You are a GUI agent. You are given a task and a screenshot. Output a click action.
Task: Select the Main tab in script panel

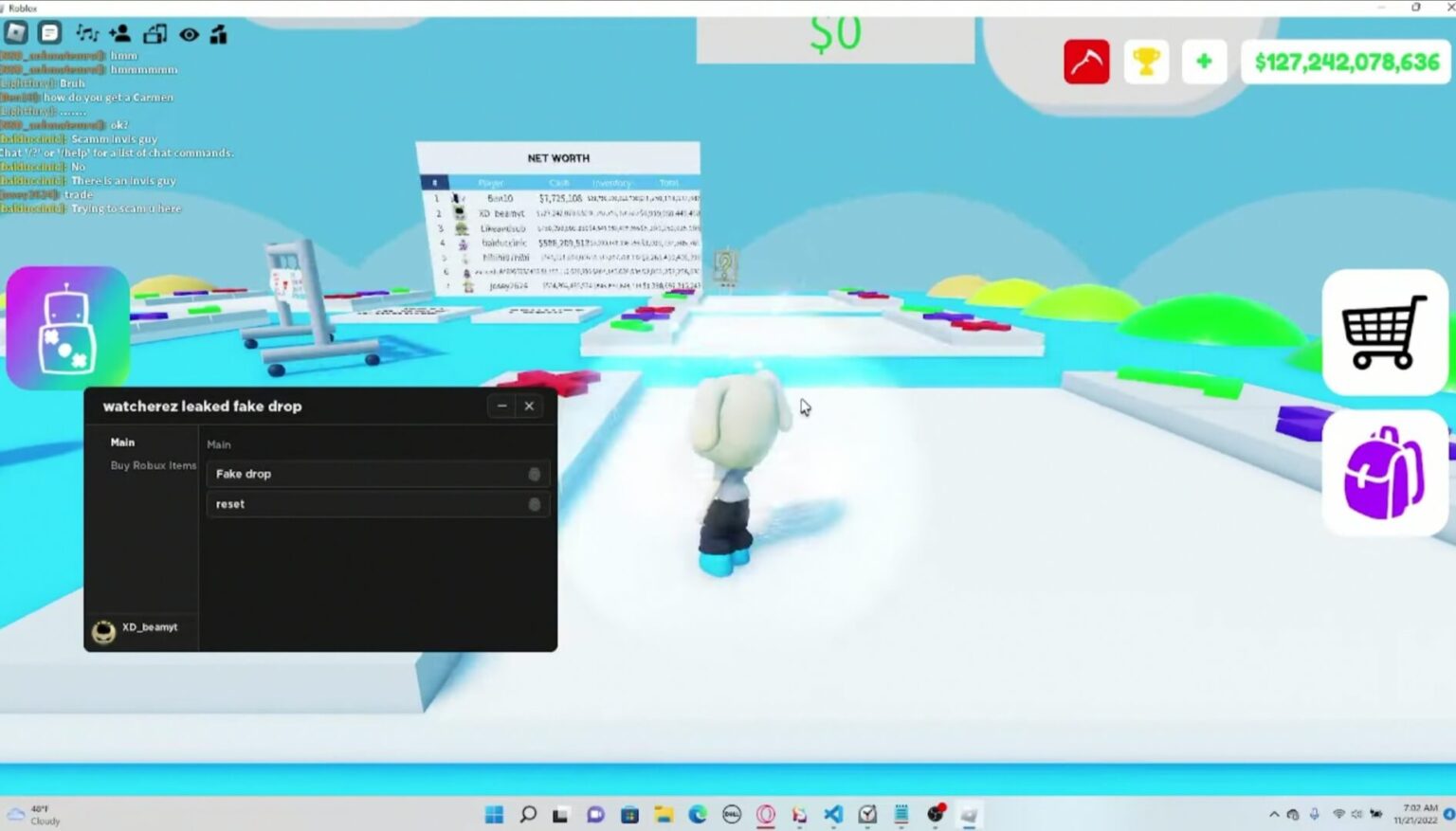pyautogui.click(x=122, y=443)
